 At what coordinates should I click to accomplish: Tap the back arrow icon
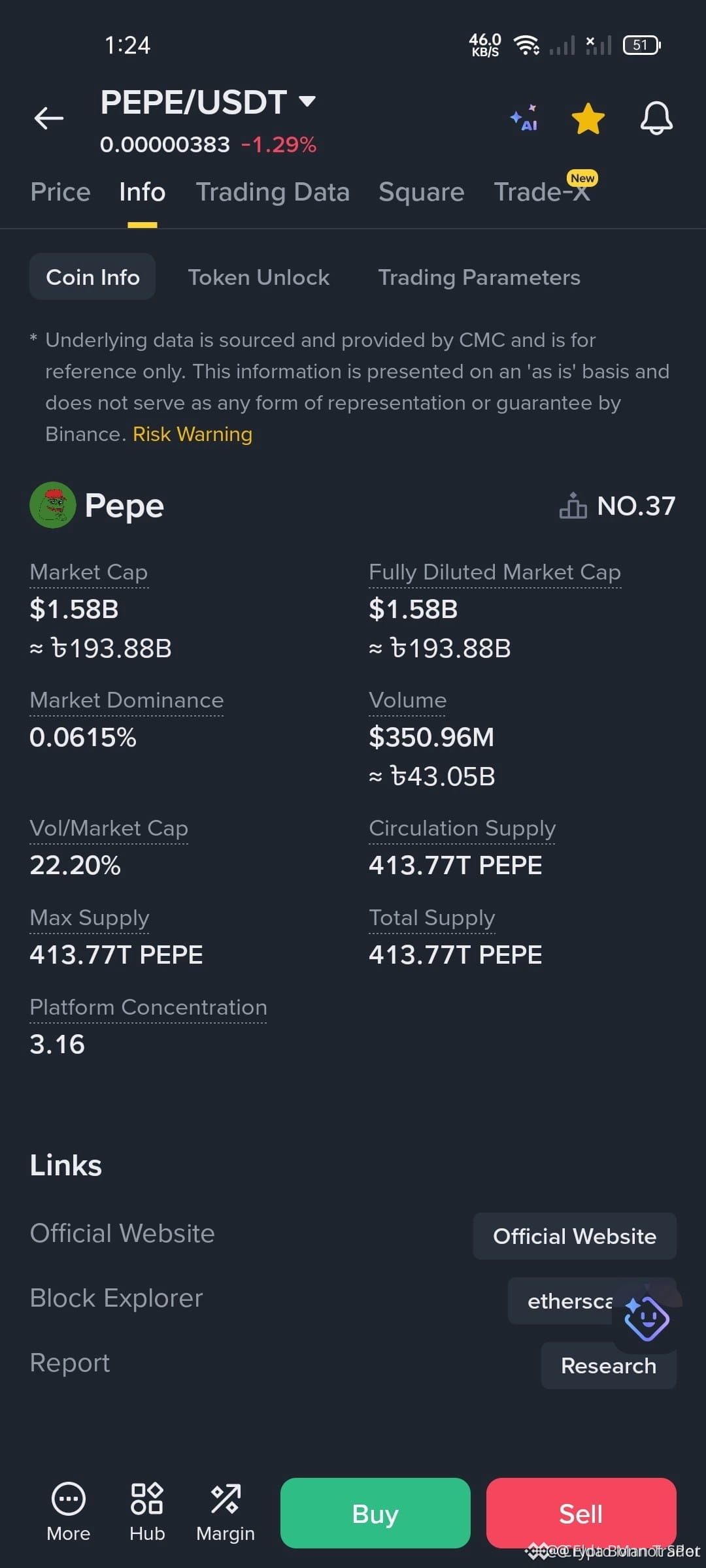(48, 118)
